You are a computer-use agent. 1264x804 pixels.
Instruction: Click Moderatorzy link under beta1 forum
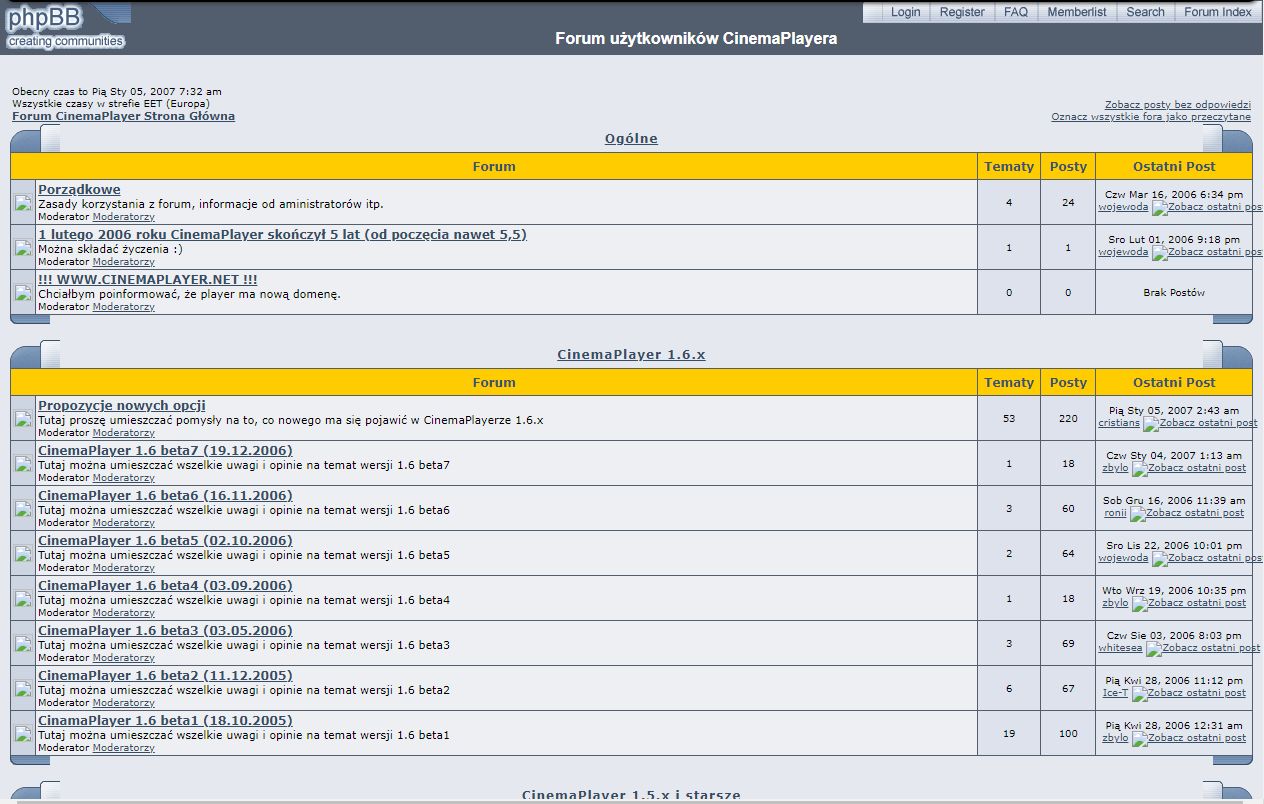[x=124, y=748]
